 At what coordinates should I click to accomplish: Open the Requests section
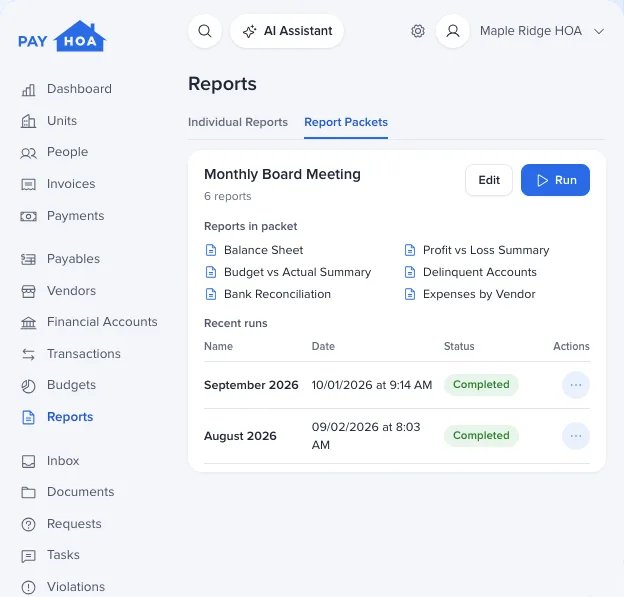click(x=74, y=524)
